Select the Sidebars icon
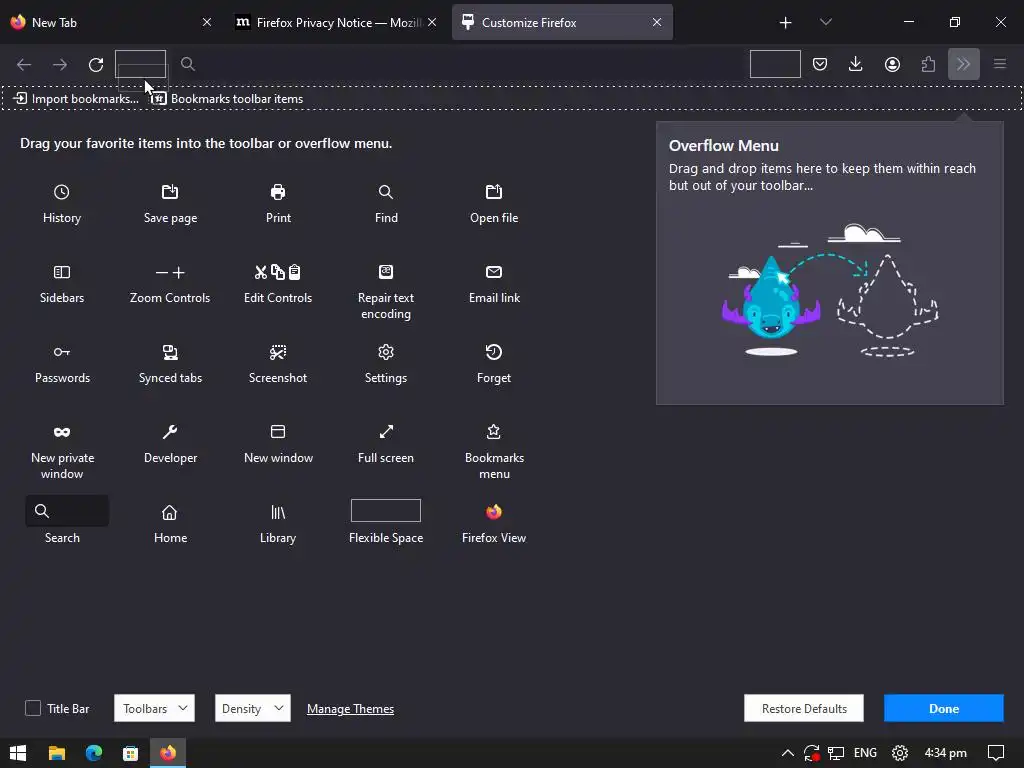The height and width of the screenshot is (768, 1024). point(61,272)
